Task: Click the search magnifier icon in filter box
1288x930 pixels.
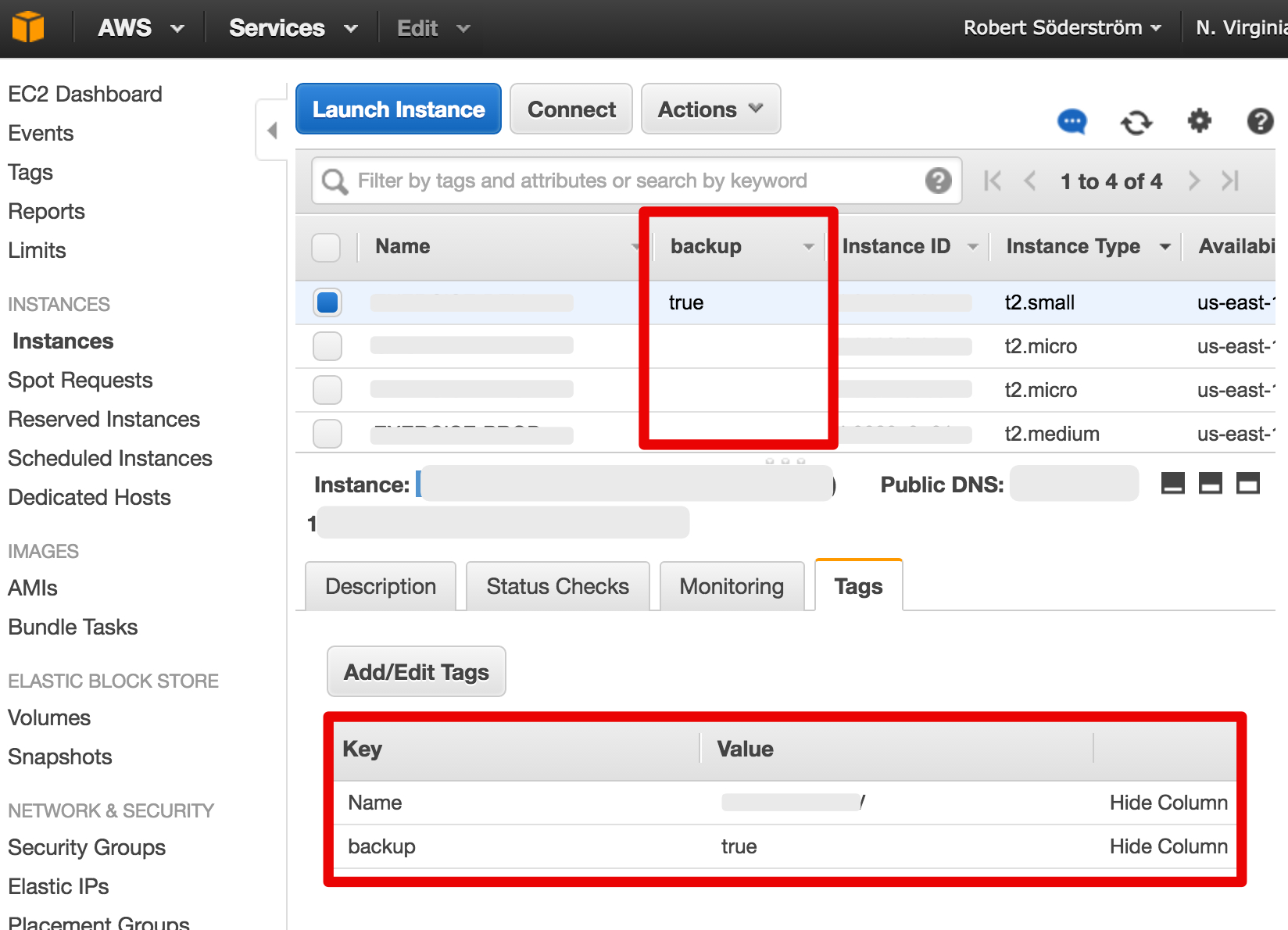Action: coord(335,181)
